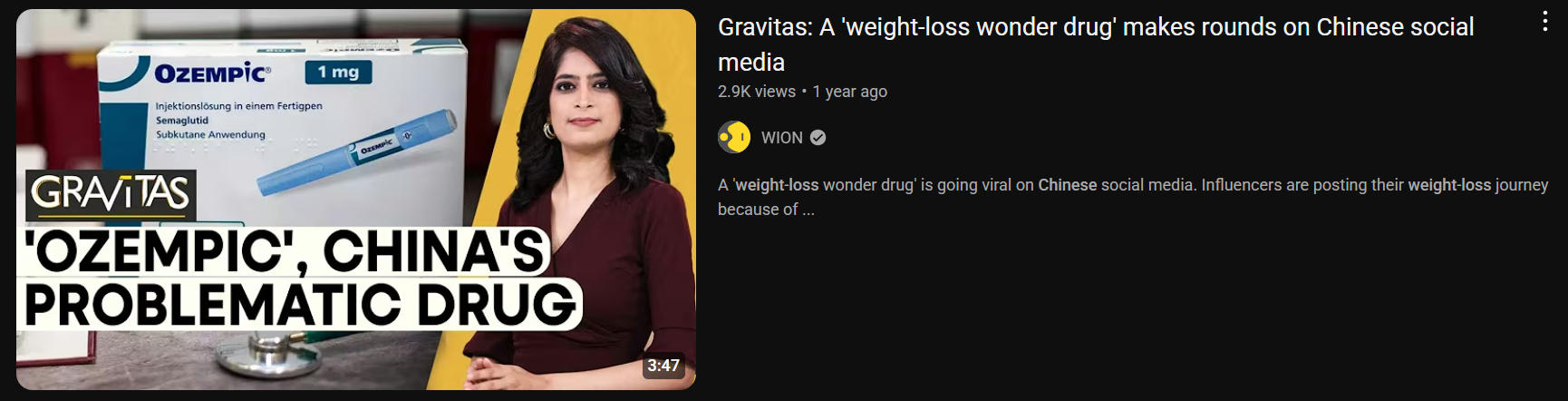Click the '1 year ago' upload date
1568x401 pixels.
[850, 92]
